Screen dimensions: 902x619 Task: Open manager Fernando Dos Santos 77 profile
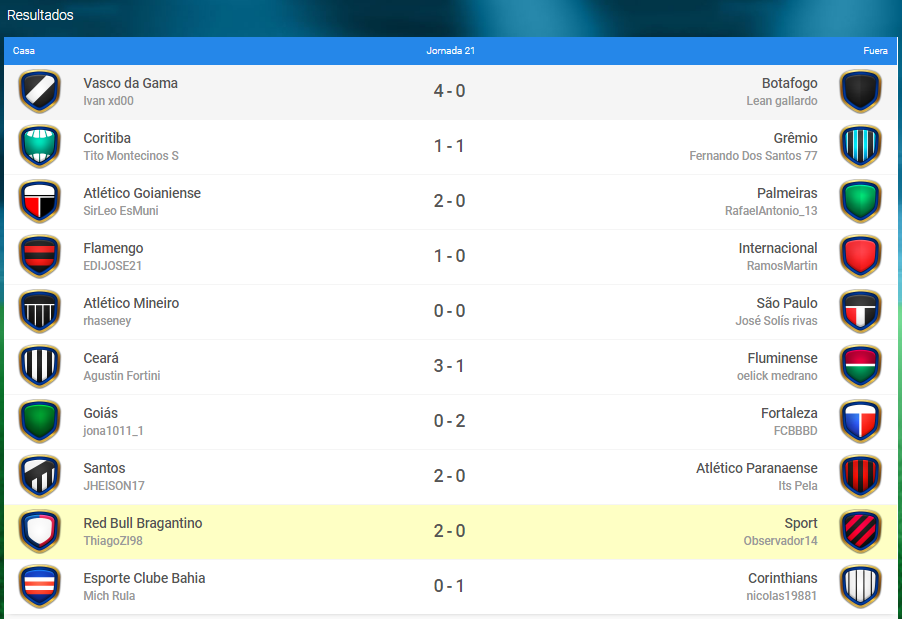[753, 156]
